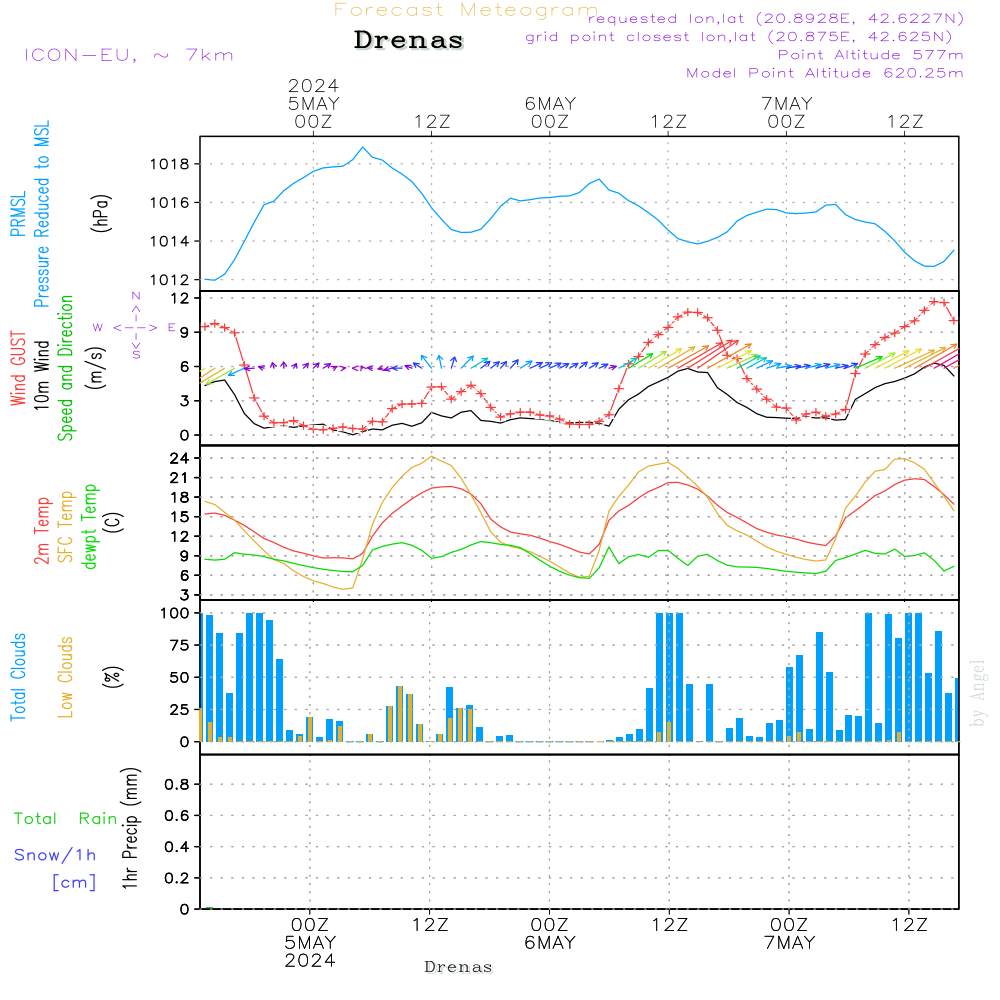Viewport: 1000px width, 1000px height.
Task: Click the top axis 6MAY 00Z label
Action: pos(550,112)
